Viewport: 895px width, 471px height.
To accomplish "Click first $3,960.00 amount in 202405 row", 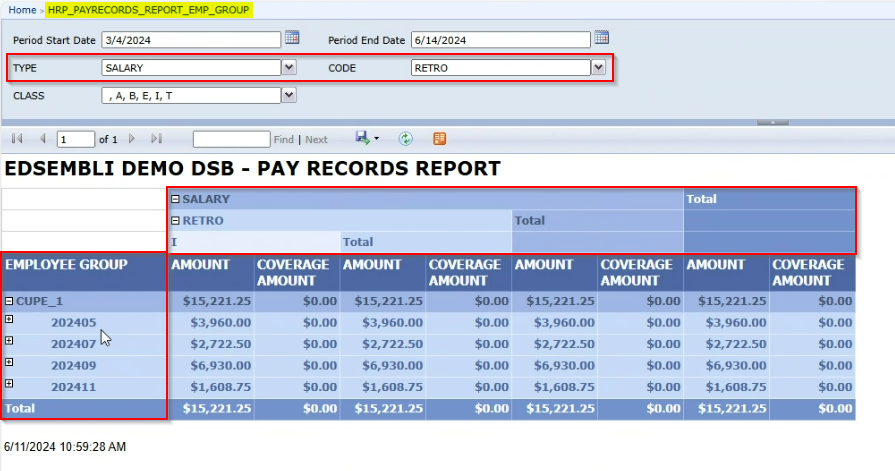I will (221, 323).
